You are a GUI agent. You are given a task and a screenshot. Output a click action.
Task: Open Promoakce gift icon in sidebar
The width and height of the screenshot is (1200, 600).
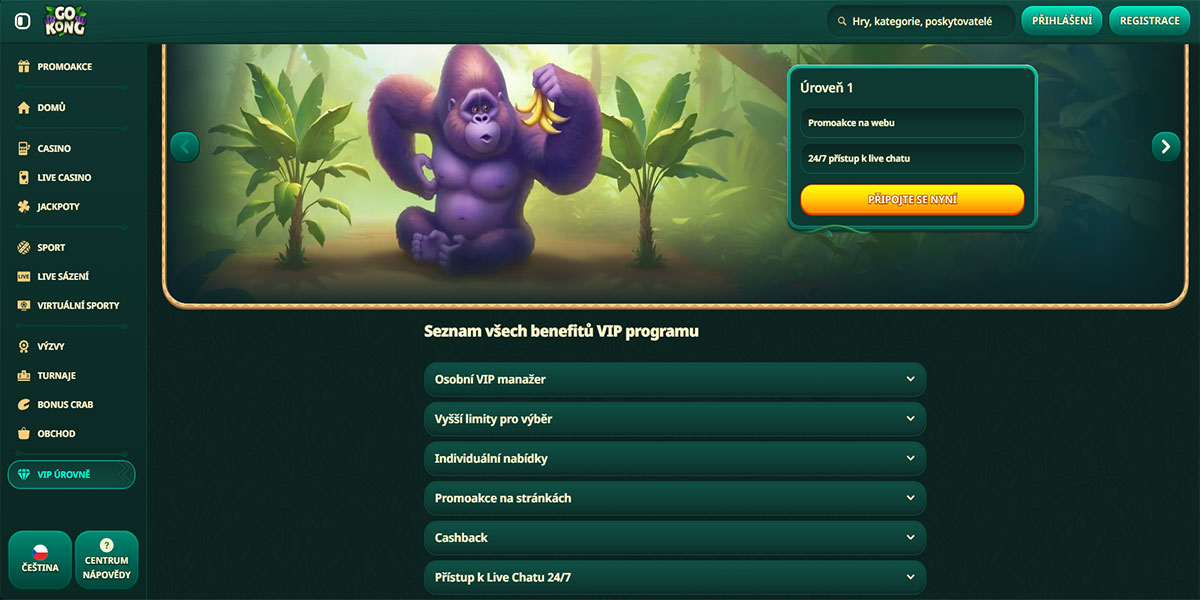coord(24,66)
